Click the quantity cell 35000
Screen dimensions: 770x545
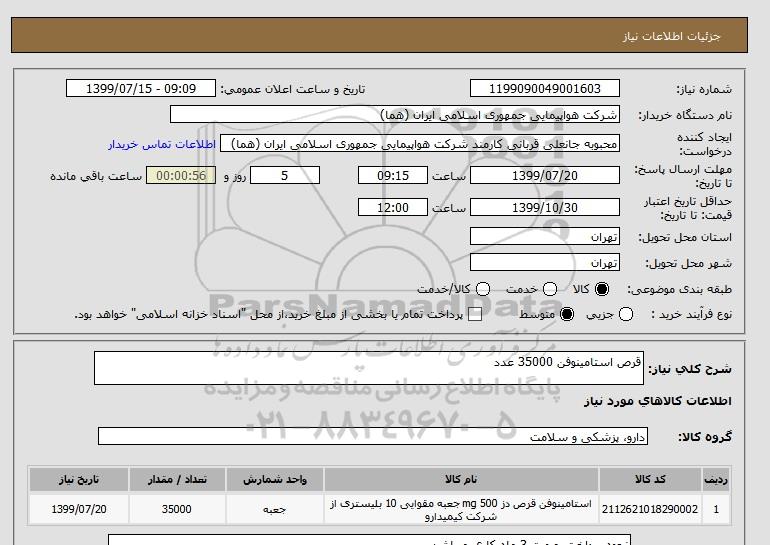(177, 510)
